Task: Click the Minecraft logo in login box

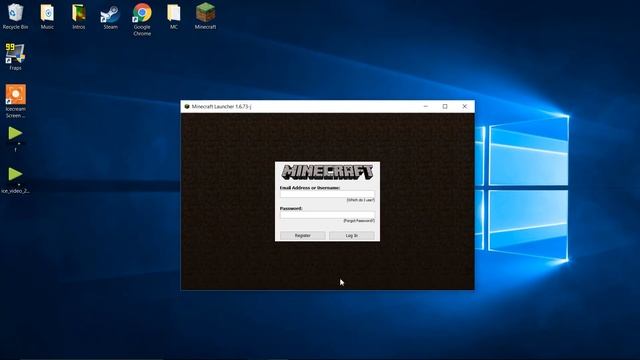Action: click(x=327, y=172)
